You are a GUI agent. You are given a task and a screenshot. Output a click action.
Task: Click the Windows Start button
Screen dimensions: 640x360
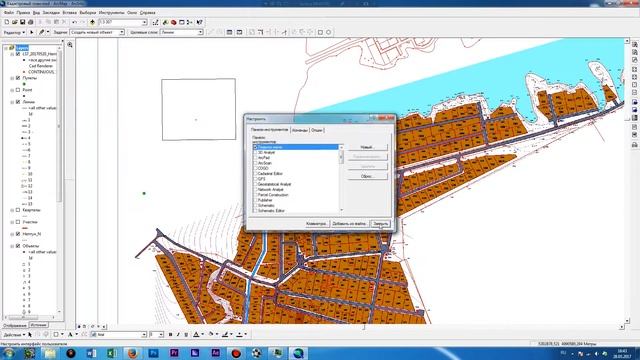[x=9, y=353]
